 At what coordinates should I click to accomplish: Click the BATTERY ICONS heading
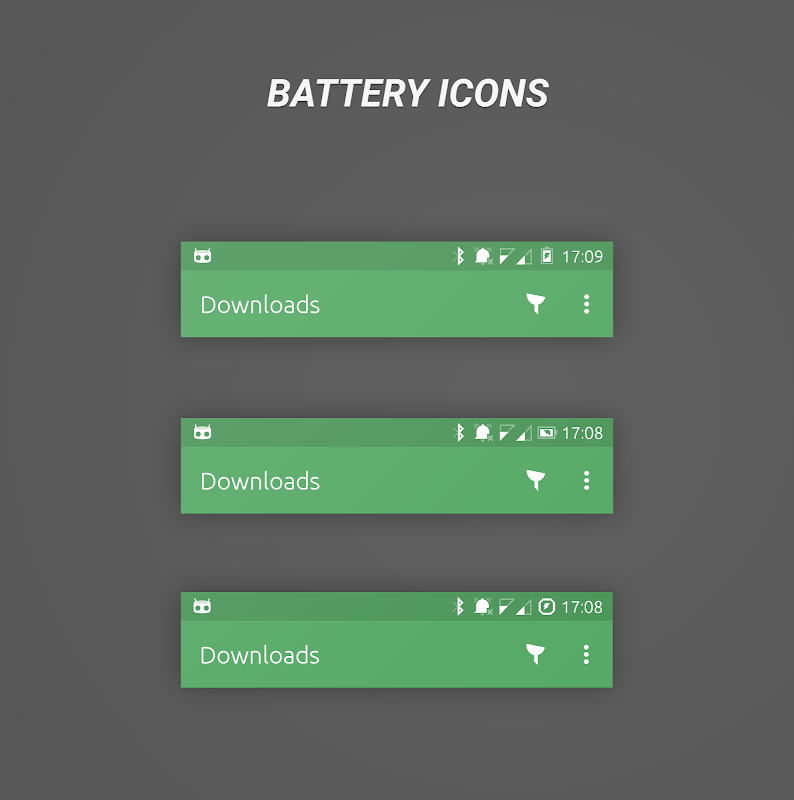click(x=408, y=93)
